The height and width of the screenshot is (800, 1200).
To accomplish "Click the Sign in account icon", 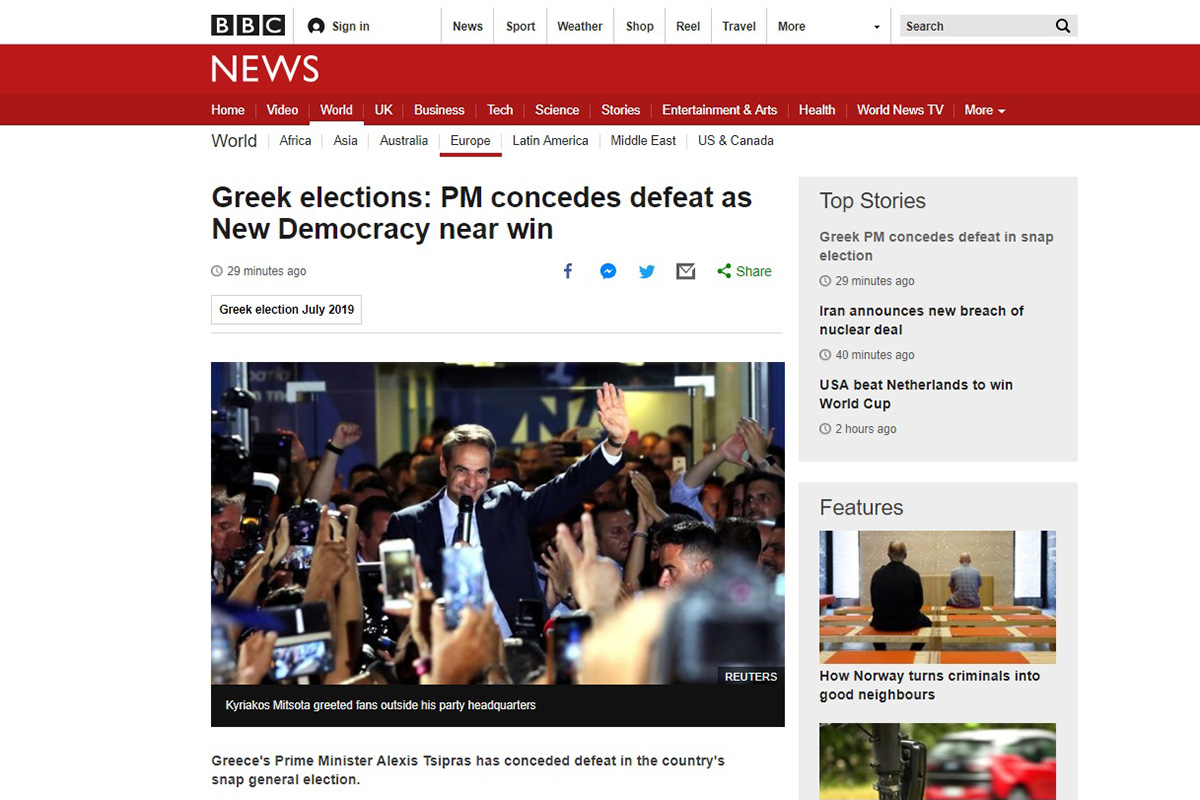I will 316,26.
